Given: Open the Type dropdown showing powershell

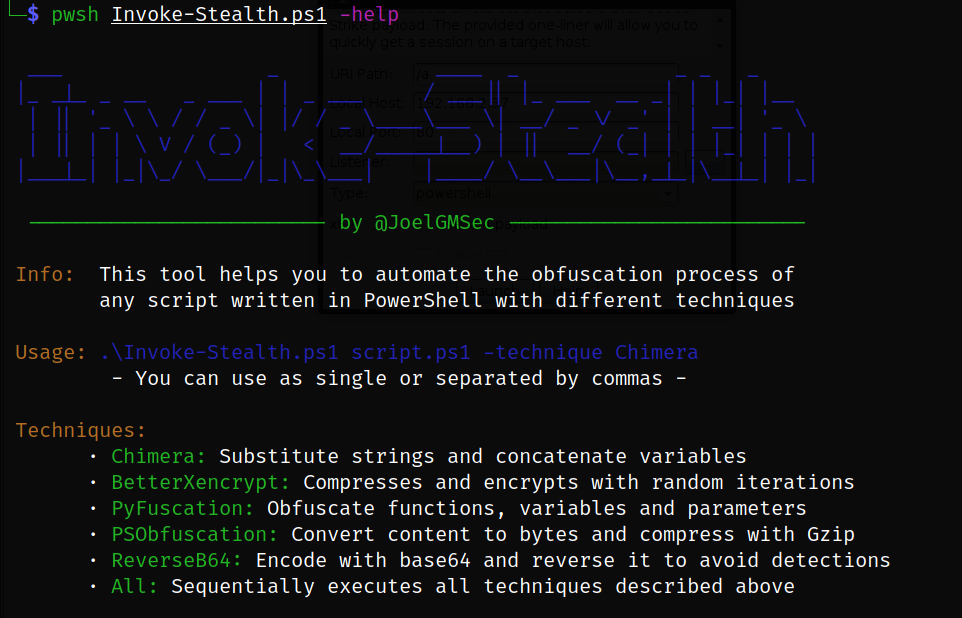Looking at the screenshot, I should tap(545, 192).
